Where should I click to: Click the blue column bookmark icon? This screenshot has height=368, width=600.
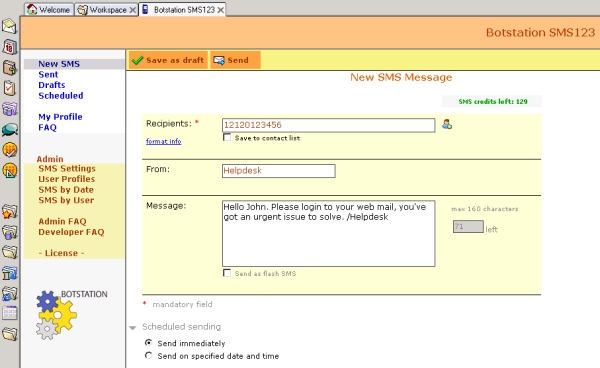pyautogui.click(x=9, y=273)
